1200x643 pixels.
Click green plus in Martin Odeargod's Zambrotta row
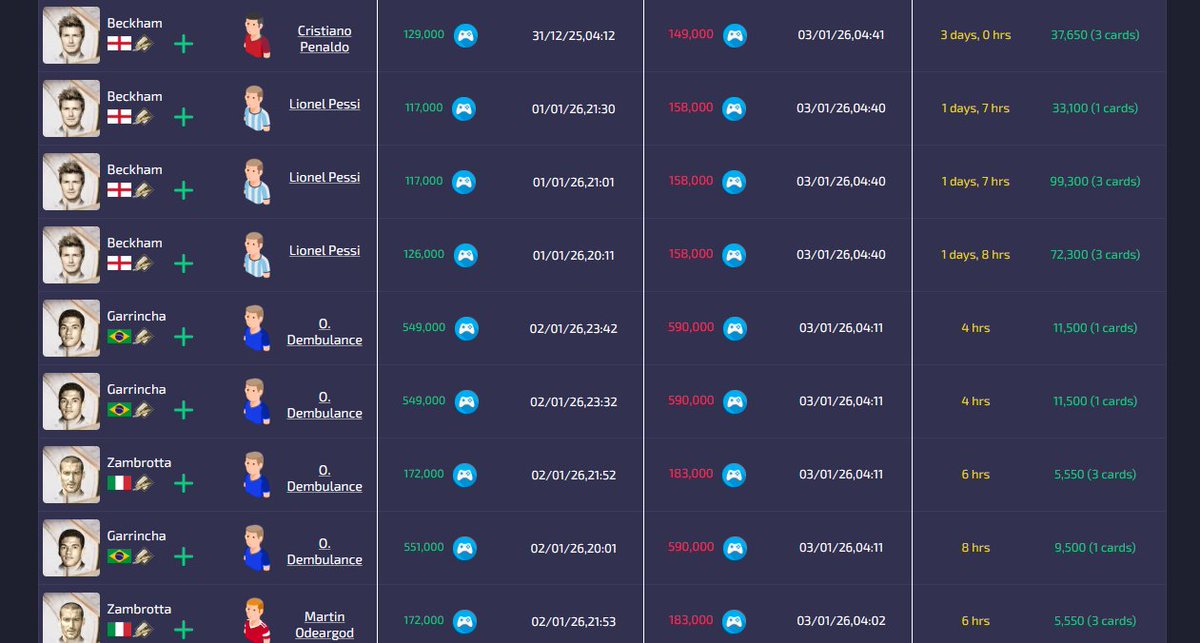coord(184,630)
